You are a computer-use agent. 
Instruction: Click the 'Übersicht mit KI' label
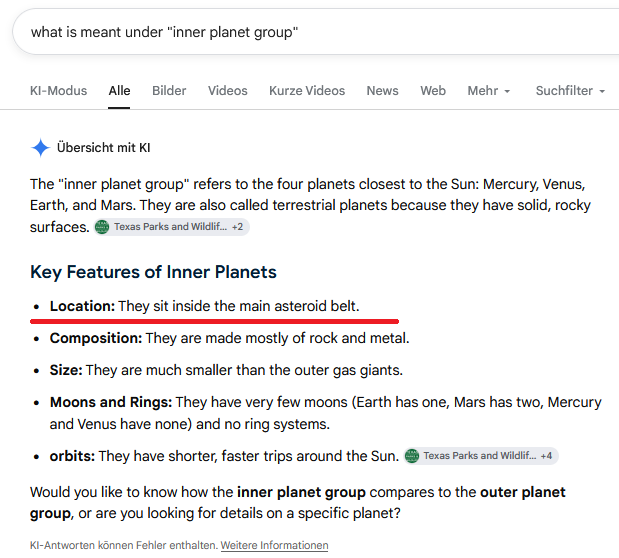click(103, 148)
